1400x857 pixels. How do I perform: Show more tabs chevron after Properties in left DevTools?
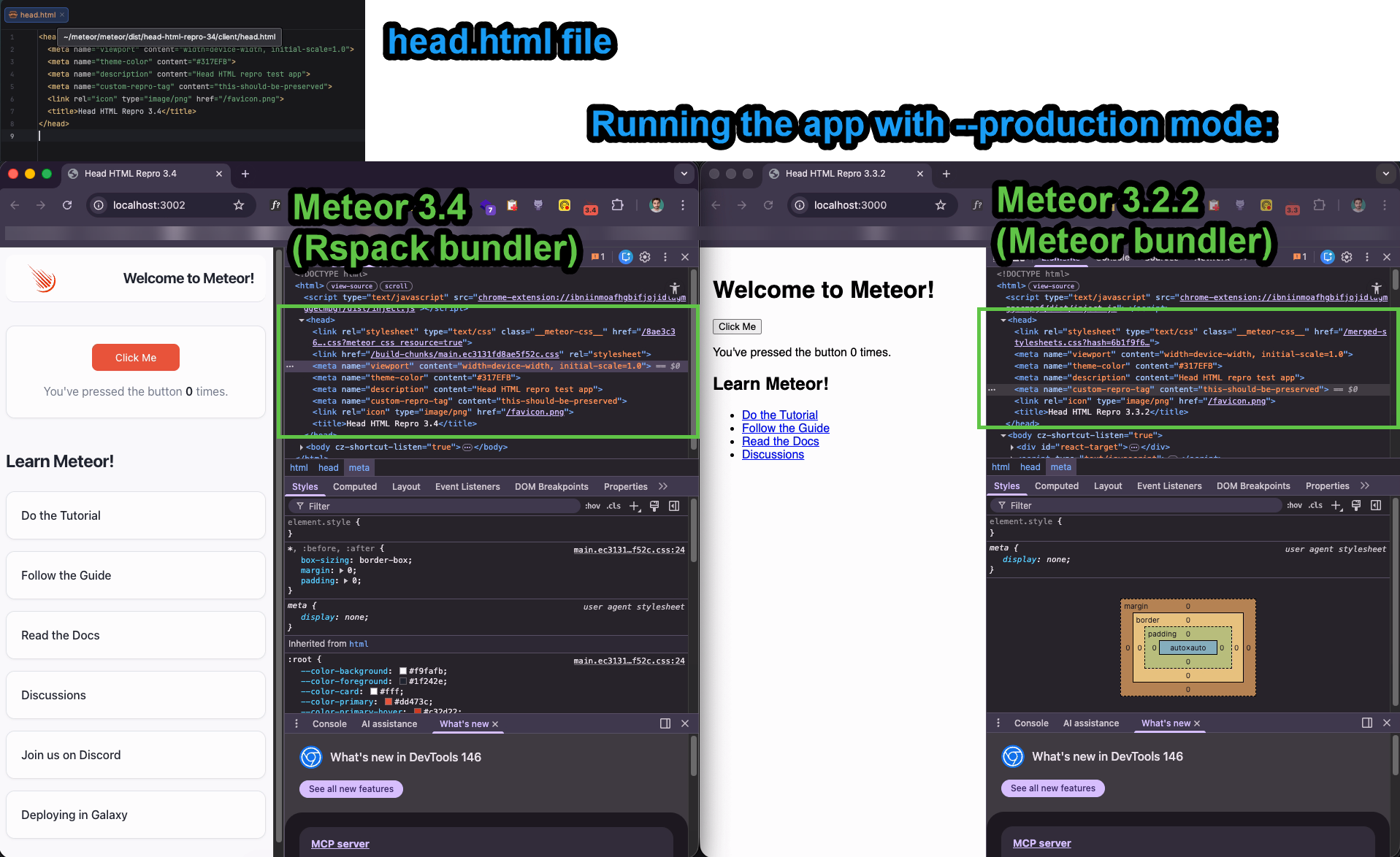(x=663, y=487)
